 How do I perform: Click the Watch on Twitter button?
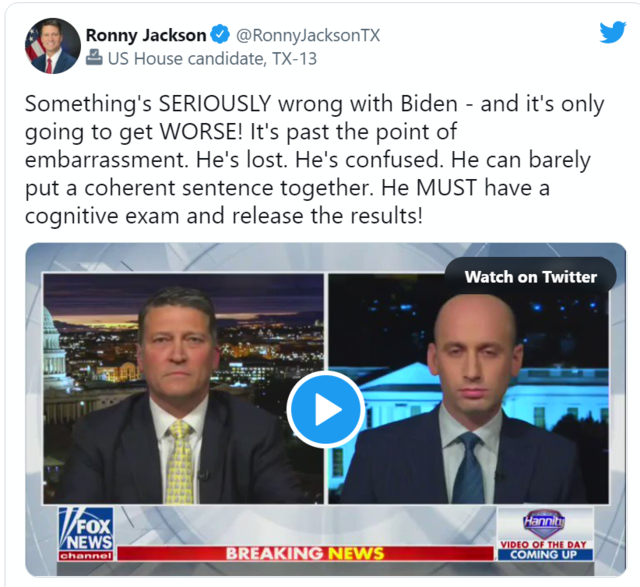click(531, 277)
